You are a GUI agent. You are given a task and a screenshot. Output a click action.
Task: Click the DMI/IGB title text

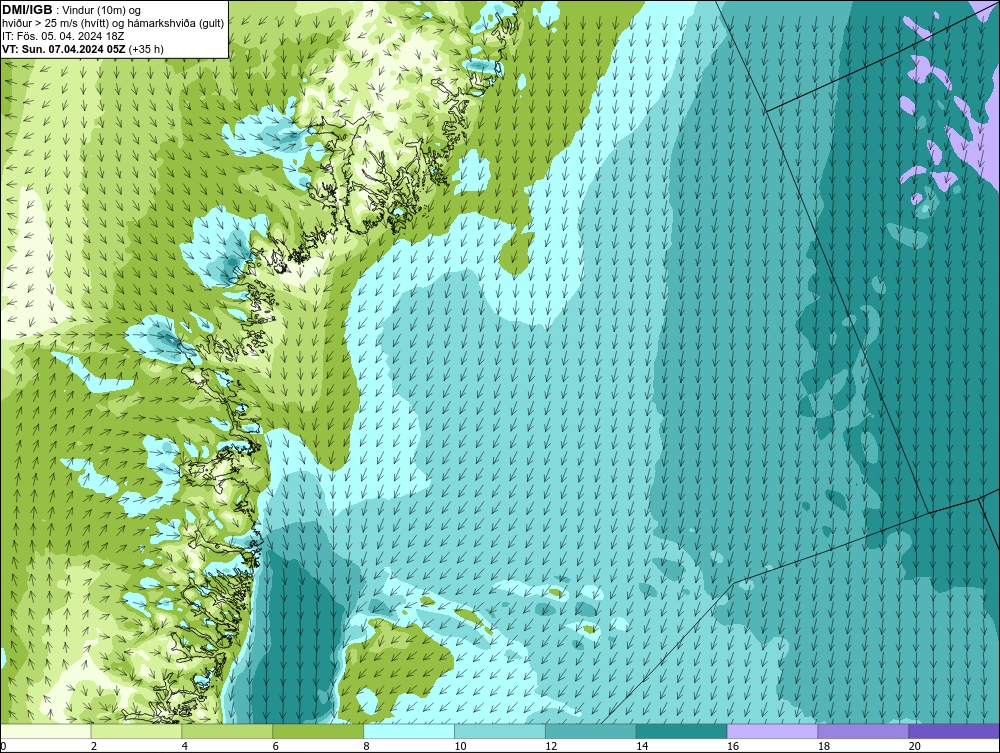click(x=27, y=10)
